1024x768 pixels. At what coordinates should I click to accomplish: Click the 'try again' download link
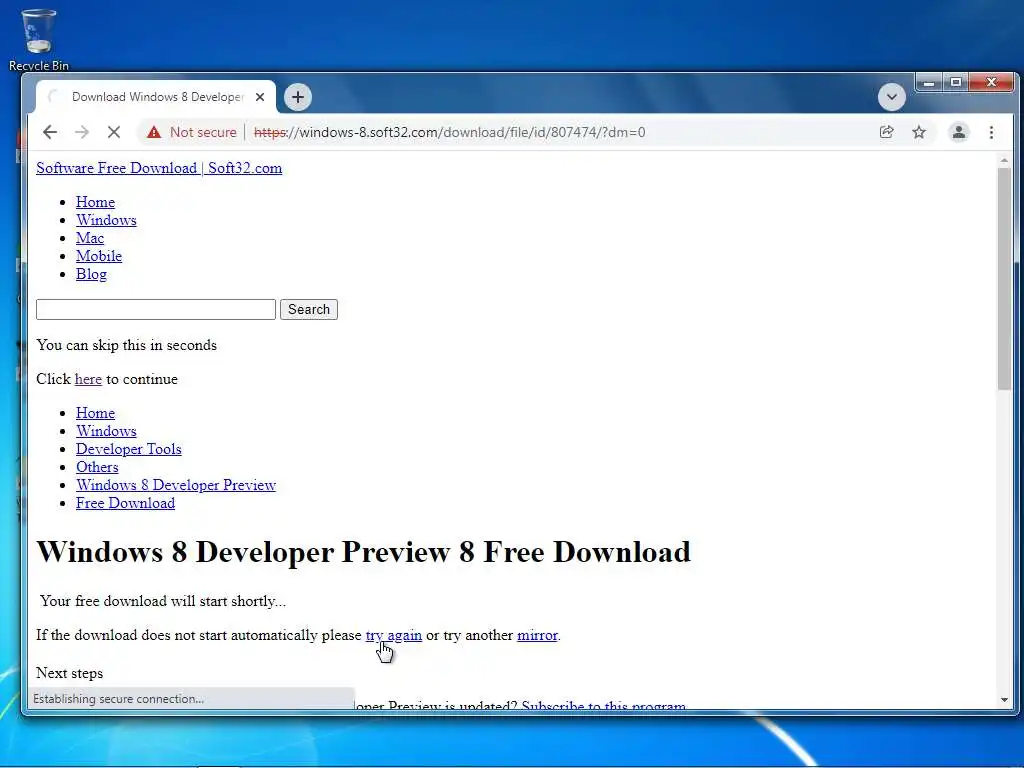pyautogui.click(x=394, y=635)
